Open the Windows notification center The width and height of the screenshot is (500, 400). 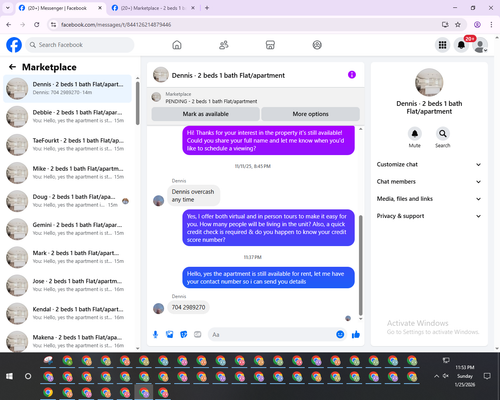point(487,376)
